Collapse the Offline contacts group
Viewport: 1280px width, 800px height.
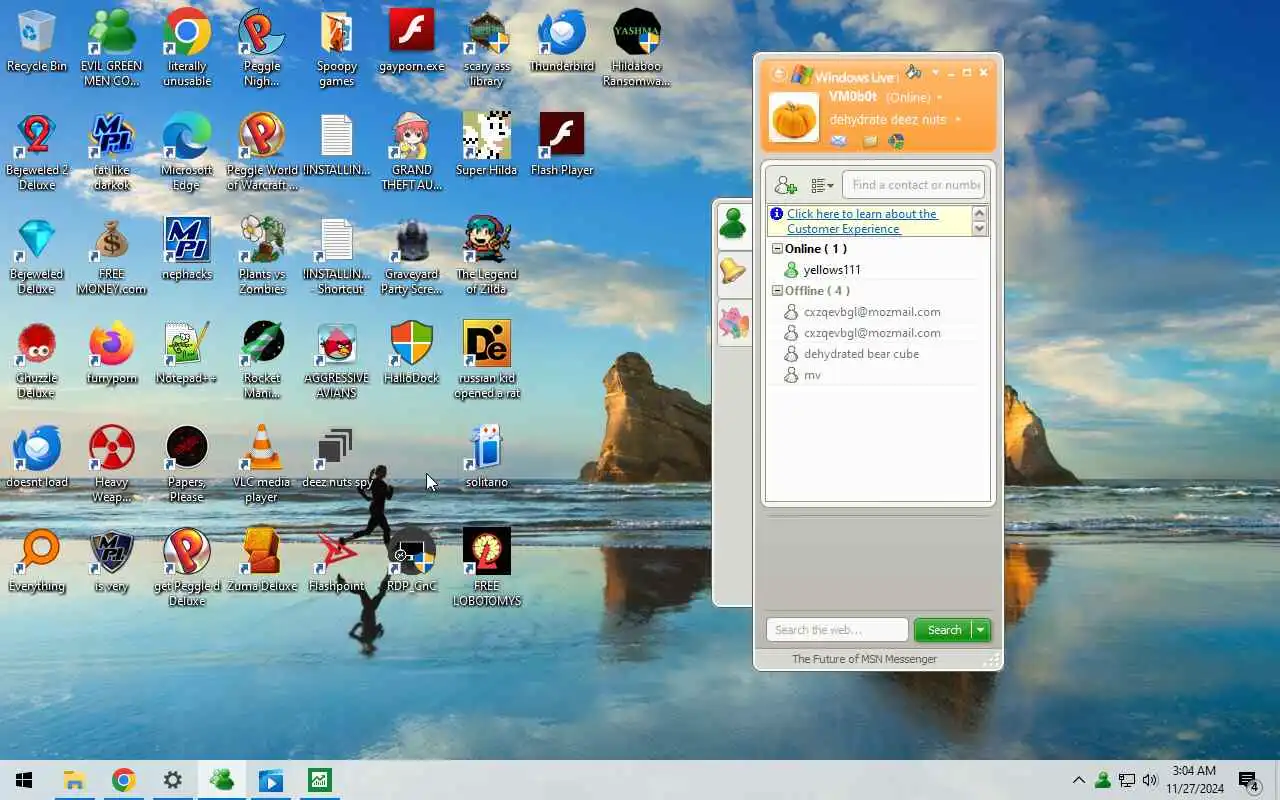[777, 291]
